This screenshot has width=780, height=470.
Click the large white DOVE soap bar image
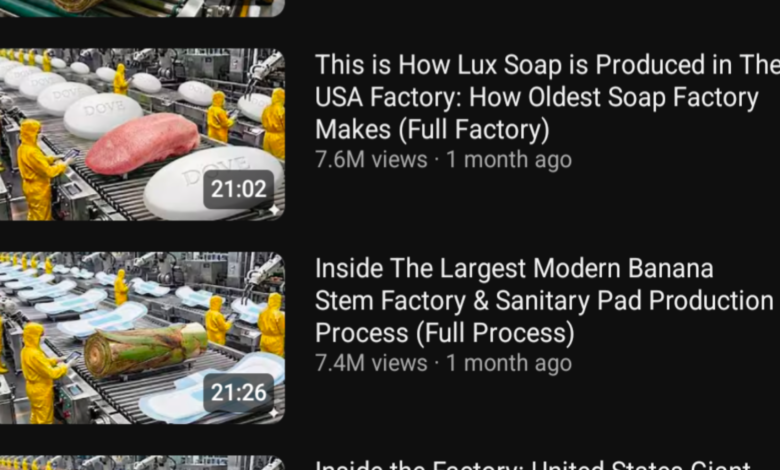click(x=214, y=183)
